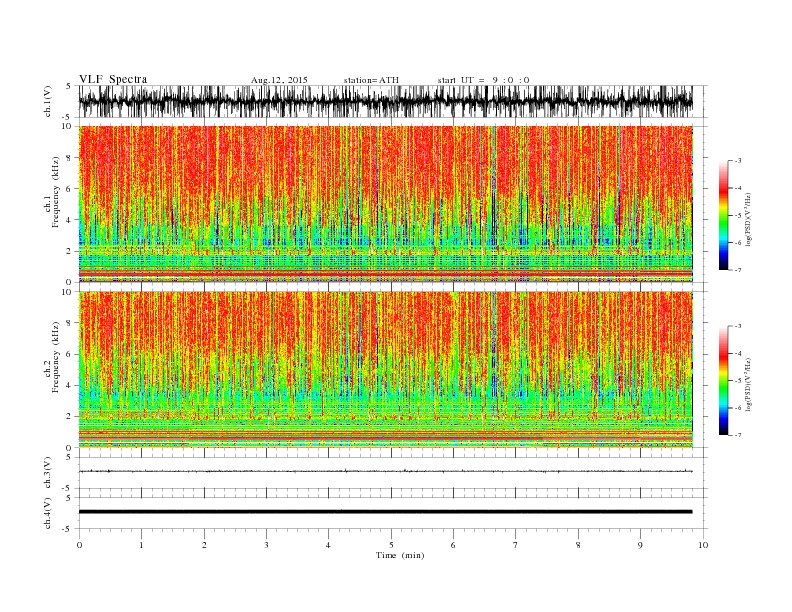Click the ch.3(V) voltage trace line

pos(385,471)
